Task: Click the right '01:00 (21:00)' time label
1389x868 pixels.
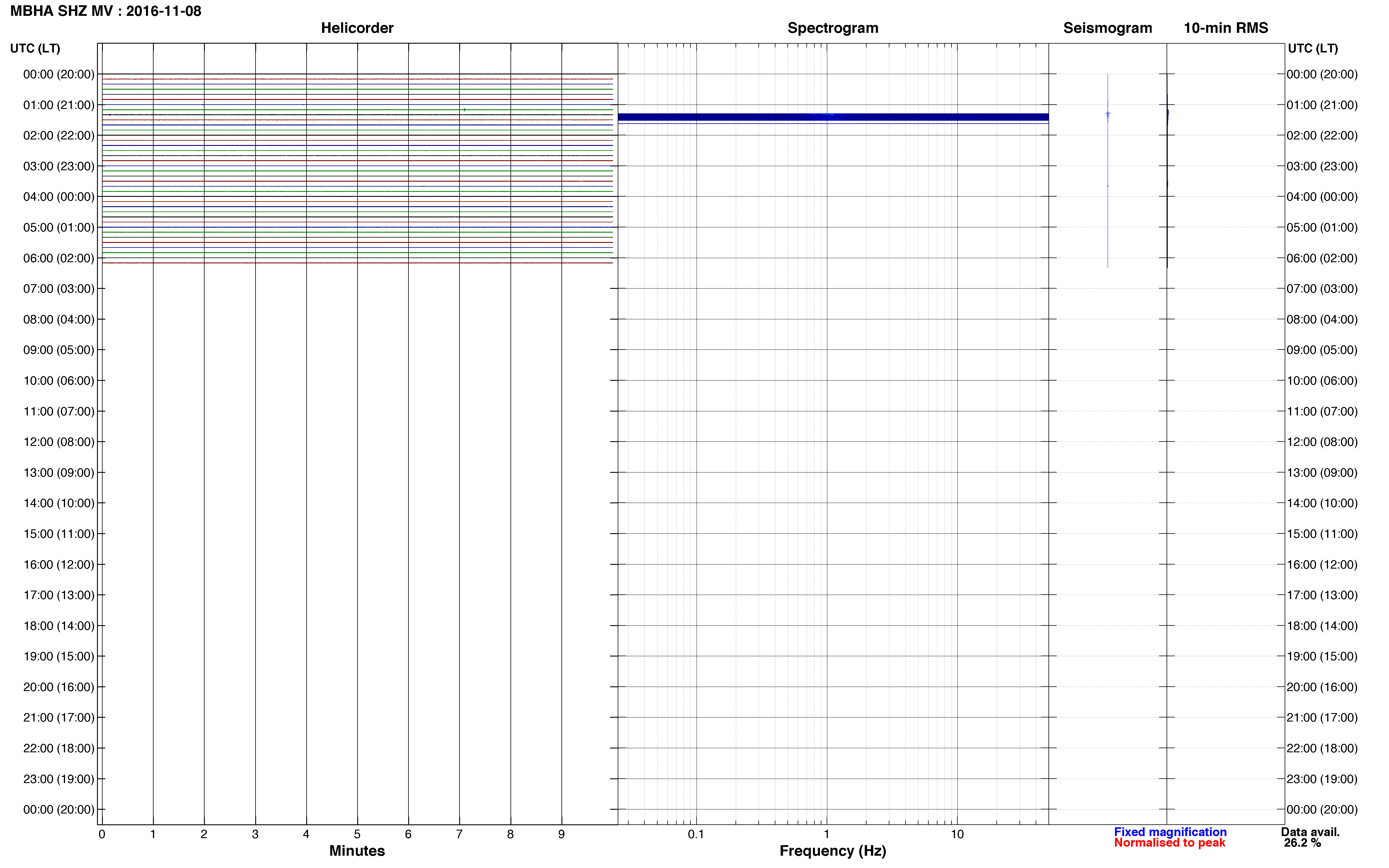Action: pyautogui.click(x=1322, y=105)
